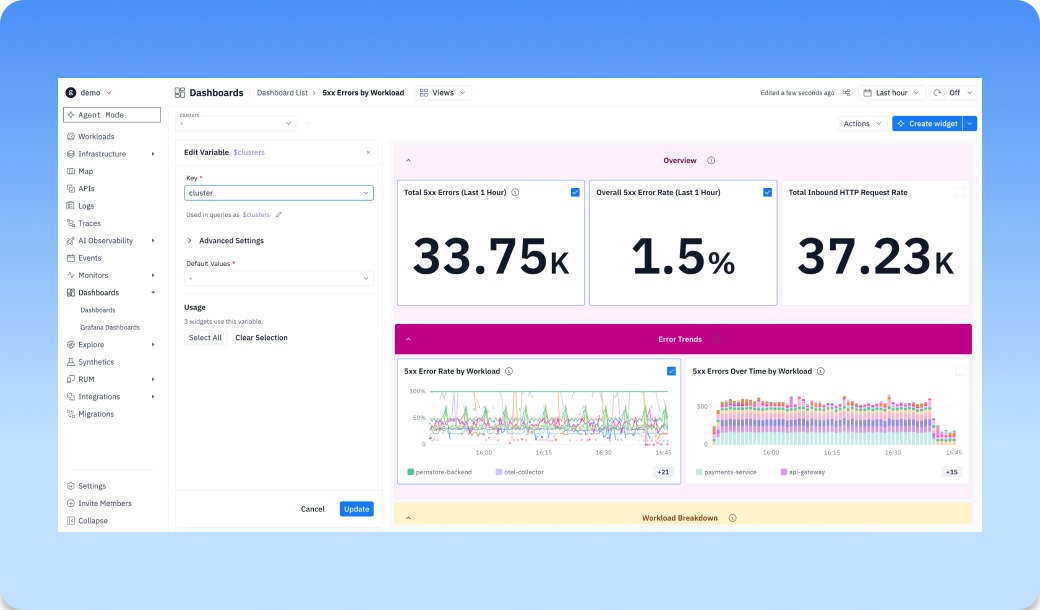
Task: Open the clusters variable filter dropdown
Action: coord(235,123)
